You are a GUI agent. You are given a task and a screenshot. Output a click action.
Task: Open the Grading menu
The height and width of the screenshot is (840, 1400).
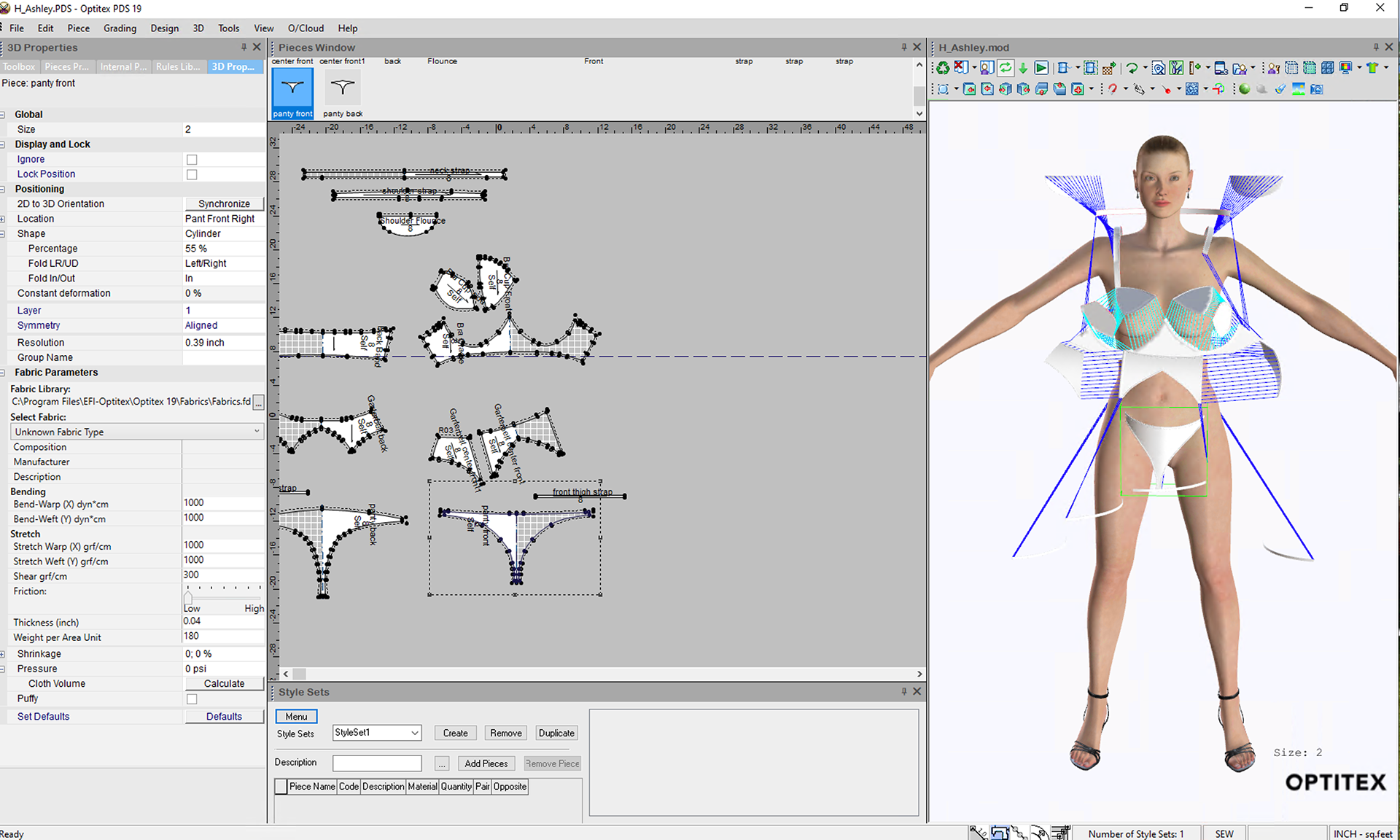(120, 28)
